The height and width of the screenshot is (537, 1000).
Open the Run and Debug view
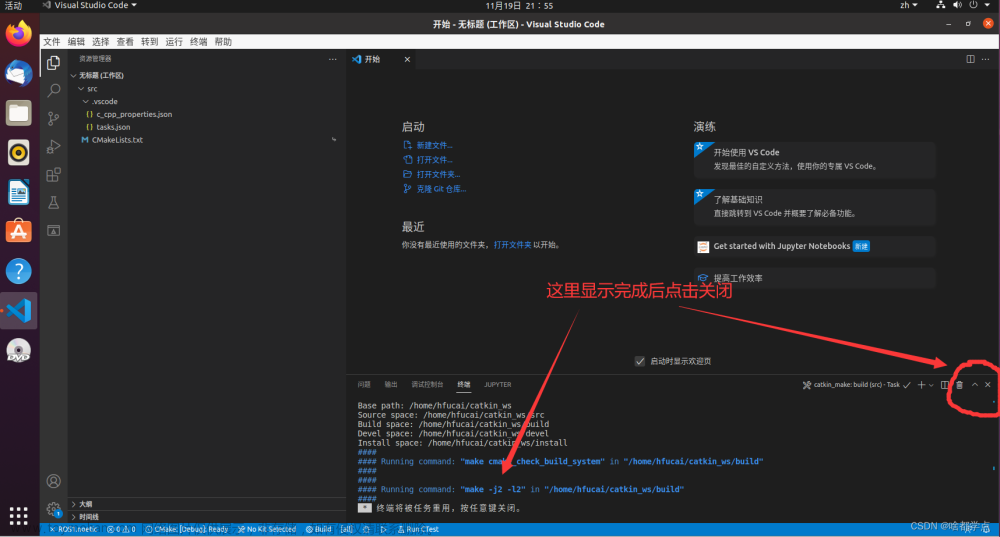pyautogui.click(x=54, y=146)
